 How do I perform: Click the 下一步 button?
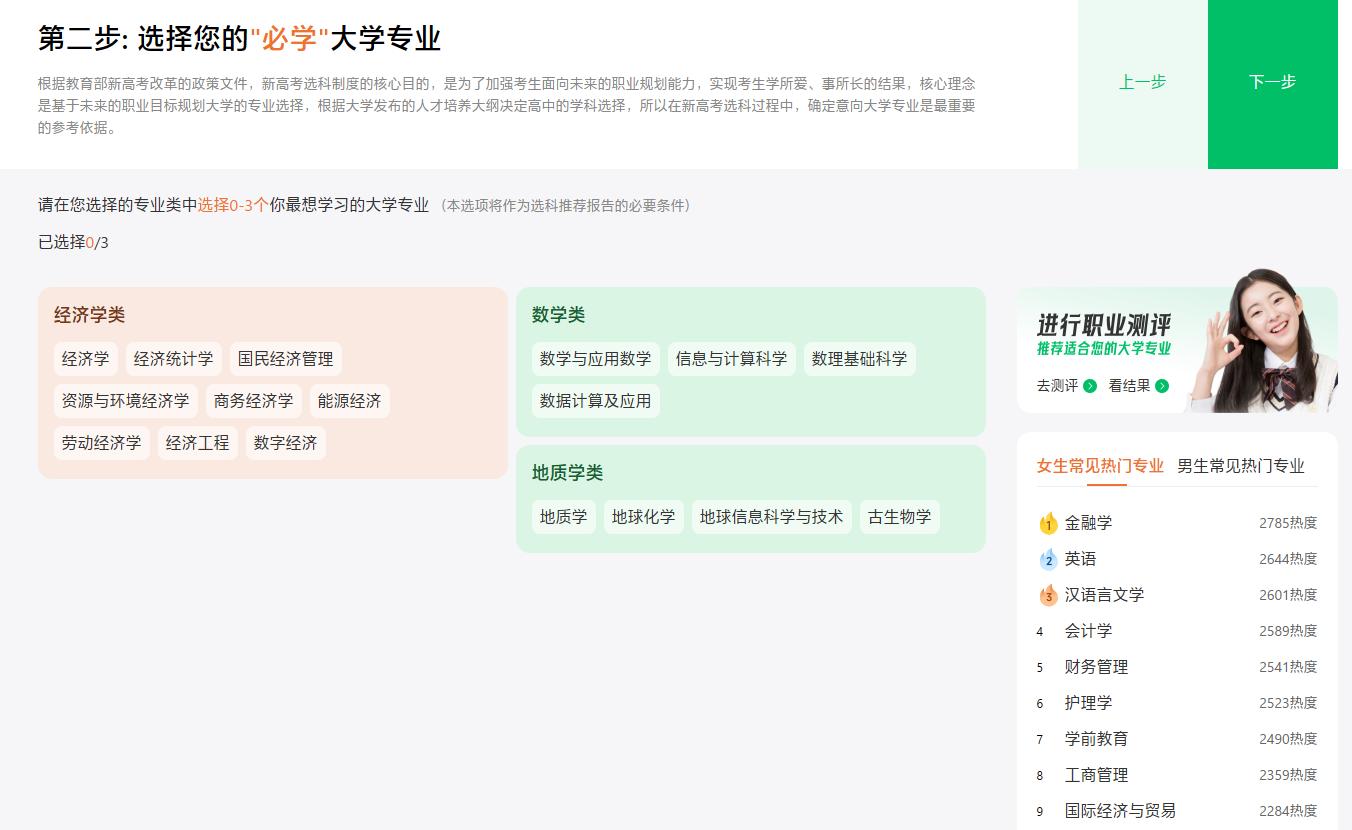1272,83
